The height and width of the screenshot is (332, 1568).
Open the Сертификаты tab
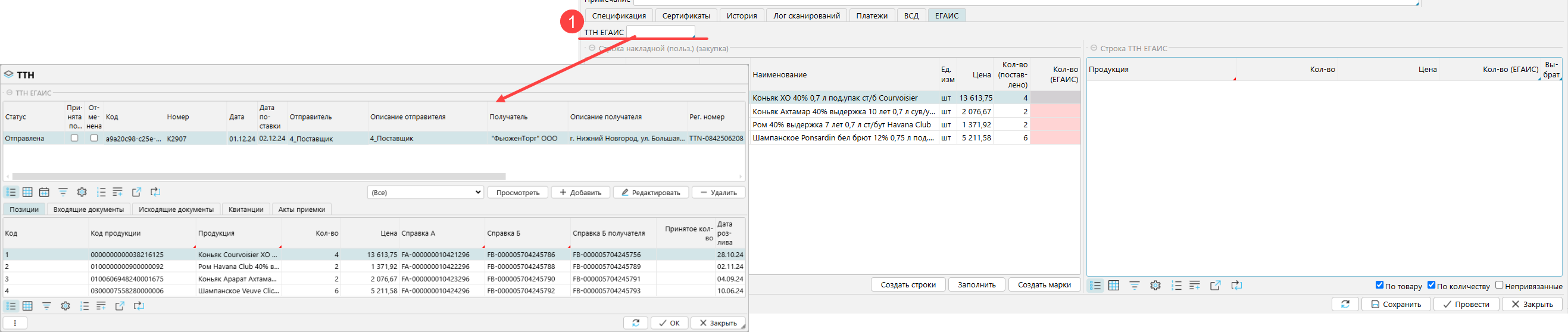686,16
